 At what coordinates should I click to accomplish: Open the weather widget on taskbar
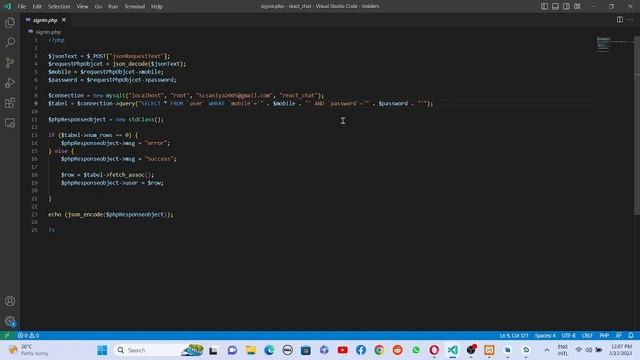pos(29,350)
